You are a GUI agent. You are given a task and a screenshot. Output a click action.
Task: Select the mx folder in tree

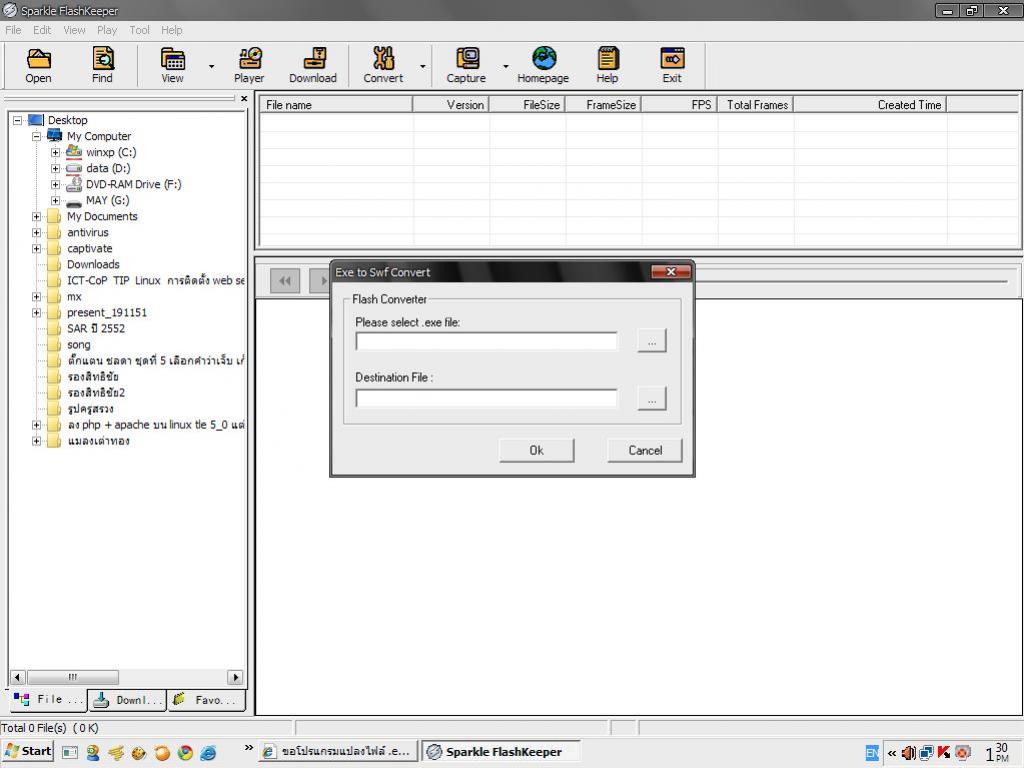(74, 296)
